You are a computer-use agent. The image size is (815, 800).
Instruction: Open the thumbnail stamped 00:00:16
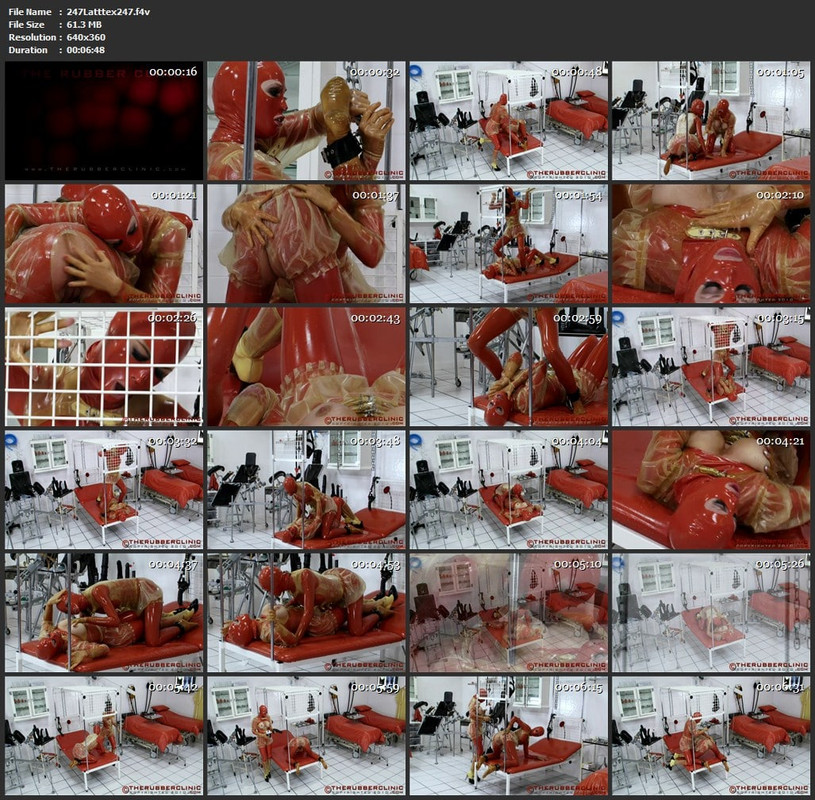[104, 121]
